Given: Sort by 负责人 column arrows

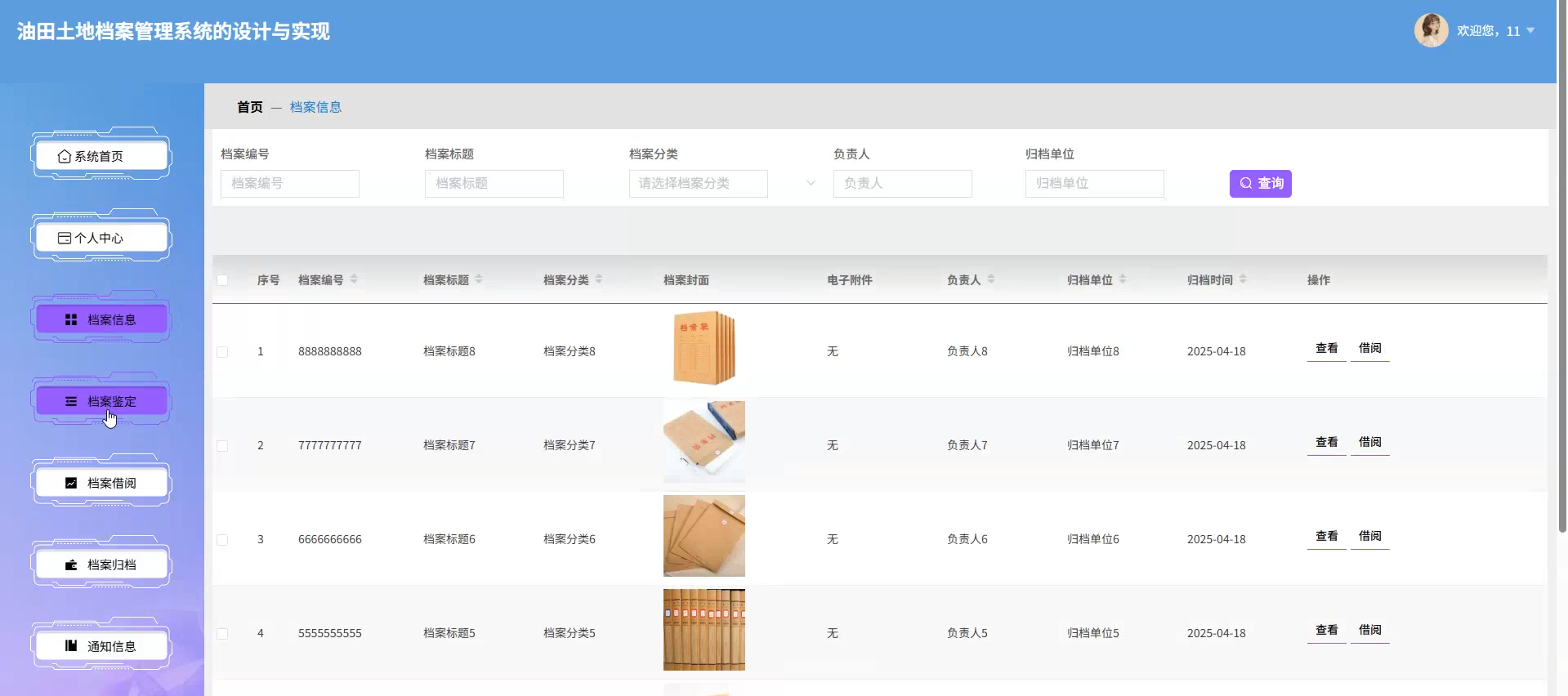Looking at the screenshot, I should (x=991, y=279).
